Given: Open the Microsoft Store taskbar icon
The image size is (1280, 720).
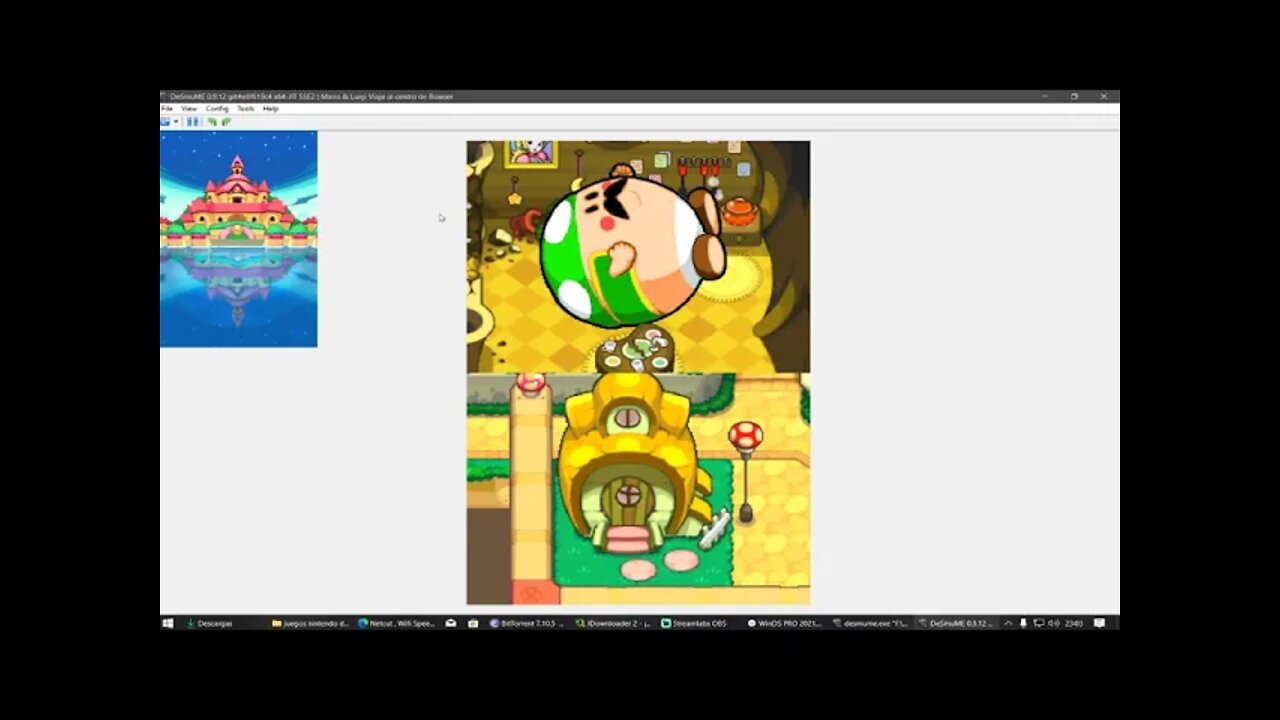Looking at the screenshot, I should pyautogui.click(x=473, y=623).
